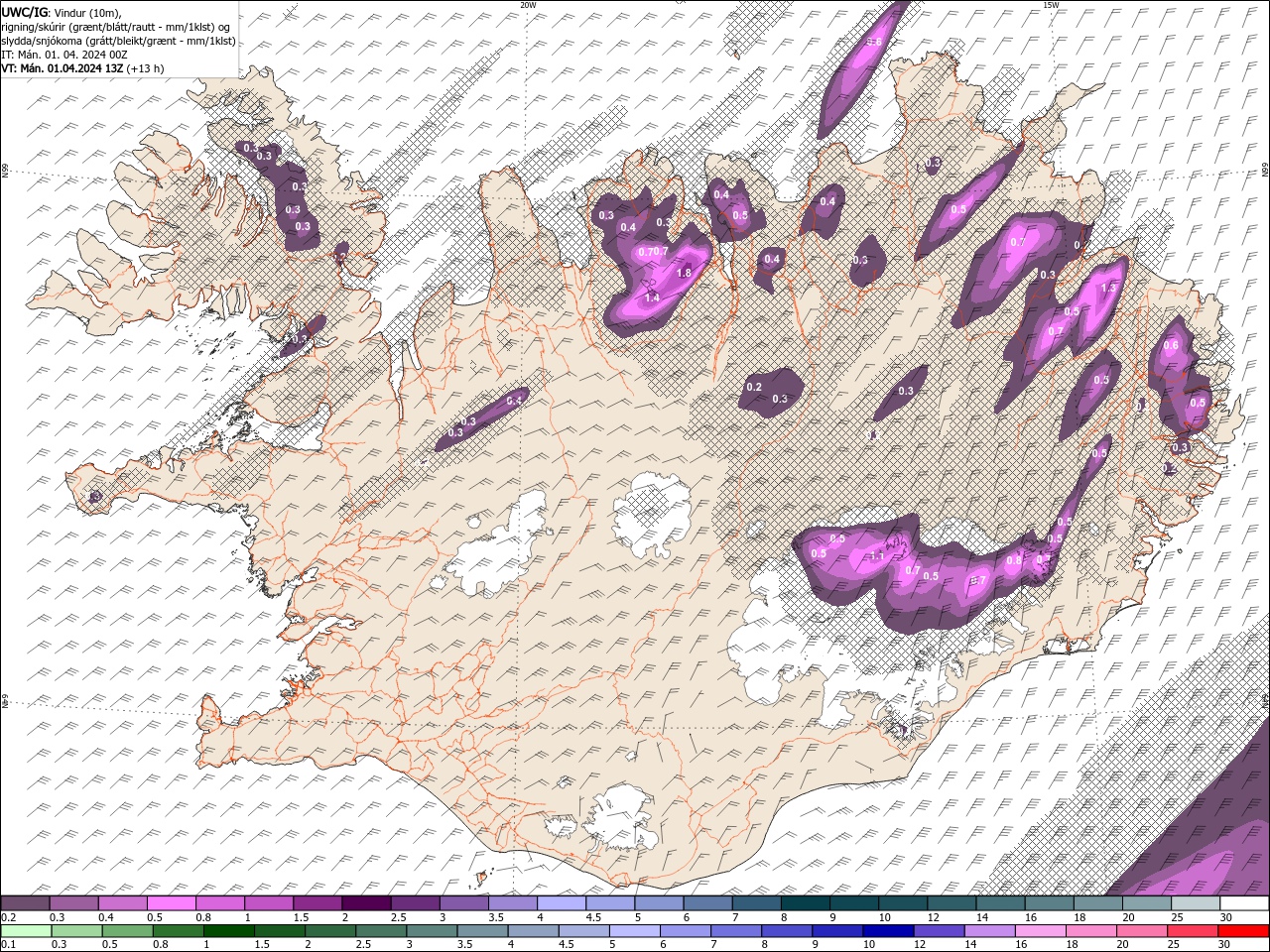Click the red 30 swatch ending bottom legend row

1244,931
